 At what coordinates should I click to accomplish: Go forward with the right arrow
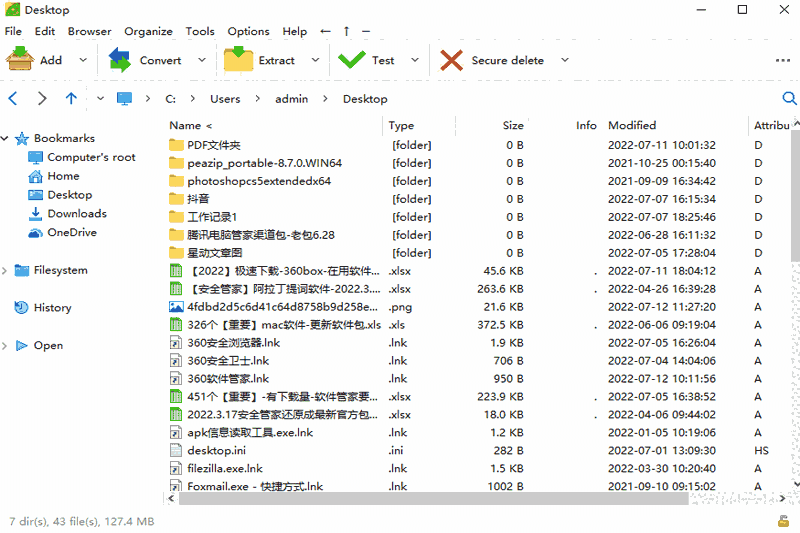coord(42,98)
